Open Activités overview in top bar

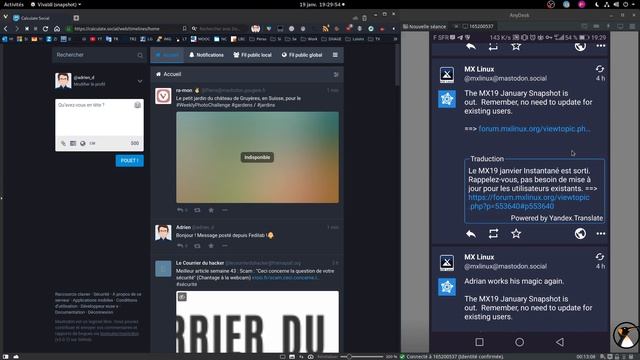coord(13,4)
